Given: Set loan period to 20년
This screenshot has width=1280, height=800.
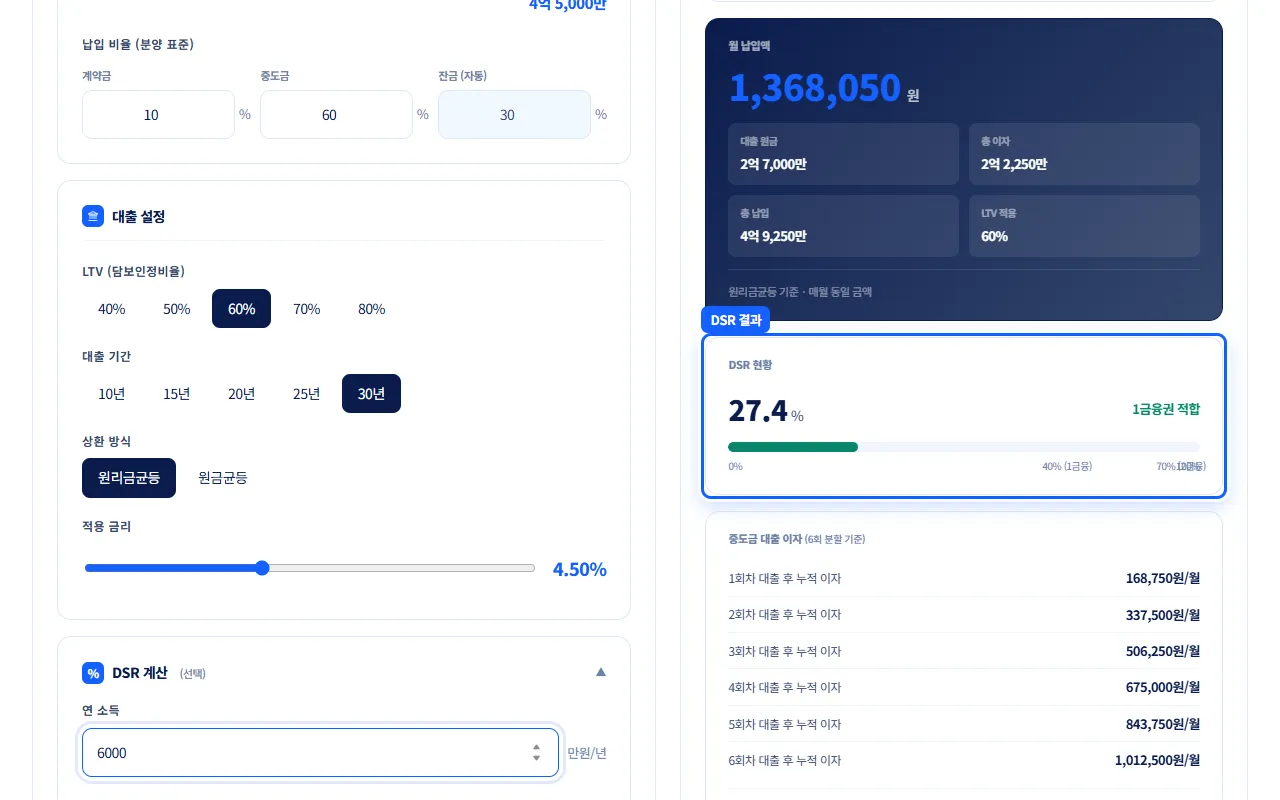Looking at the screenshot, I should pyautogui.click(x=242, y=394).
